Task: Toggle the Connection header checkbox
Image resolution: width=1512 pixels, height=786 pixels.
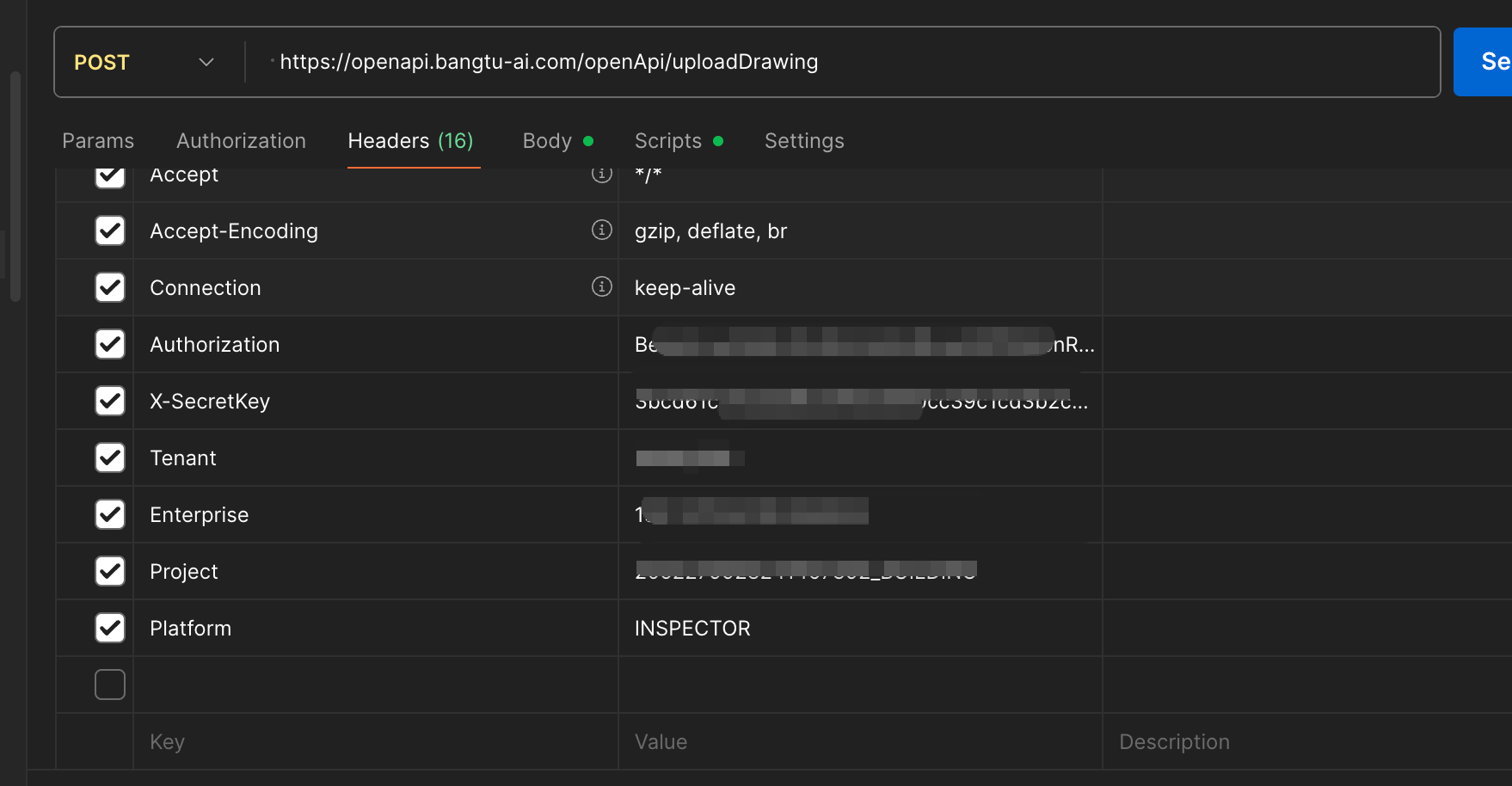Action: (x=110, y=287)
